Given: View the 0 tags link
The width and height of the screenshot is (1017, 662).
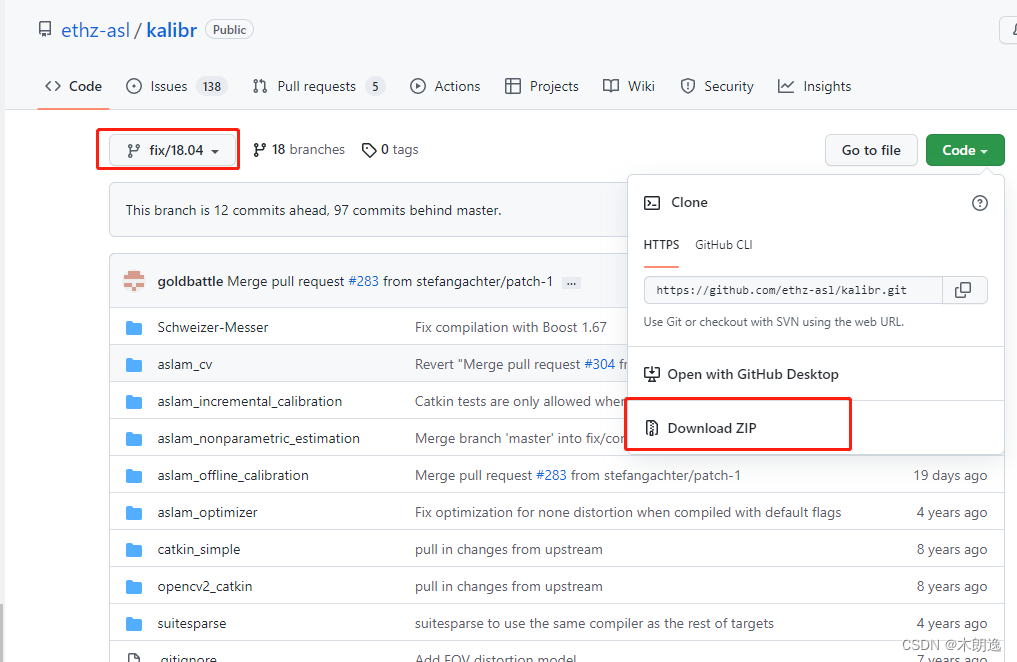Looking at the screenshot, I should (x=390, y=150).
